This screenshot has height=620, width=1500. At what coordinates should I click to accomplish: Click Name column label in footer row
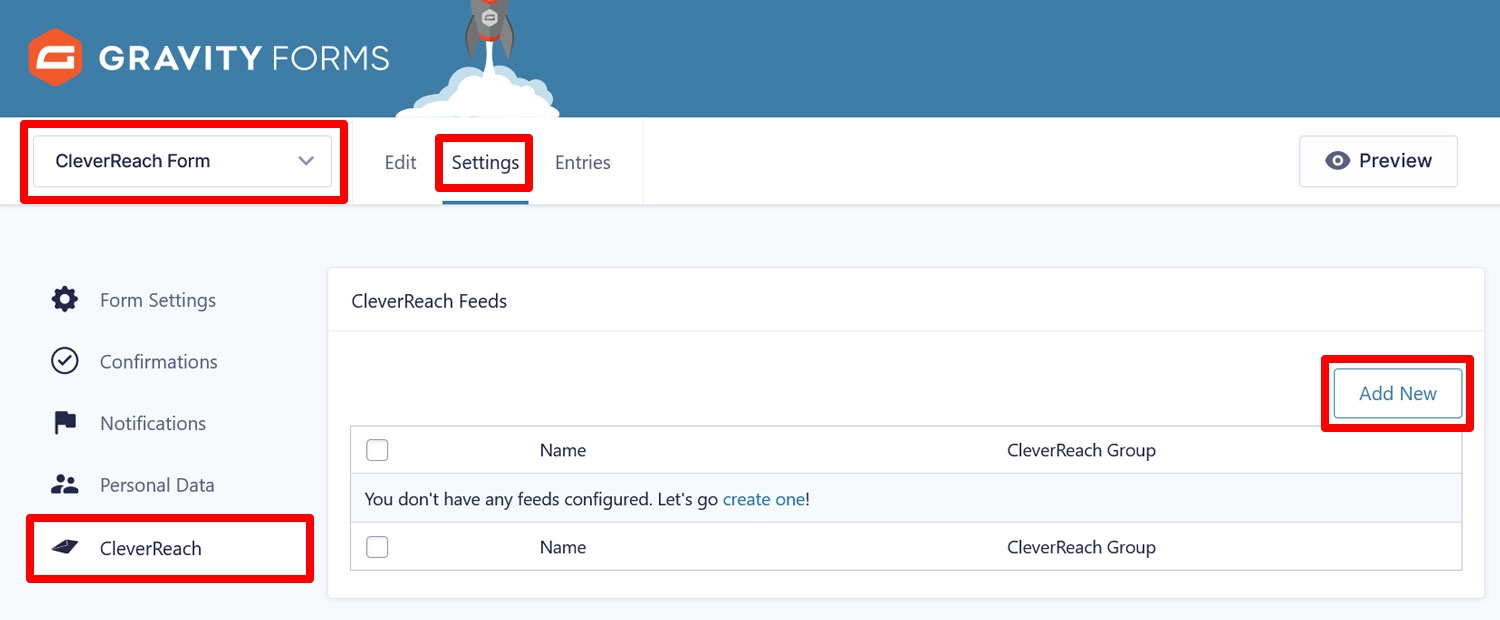click(x=563, y=547)
